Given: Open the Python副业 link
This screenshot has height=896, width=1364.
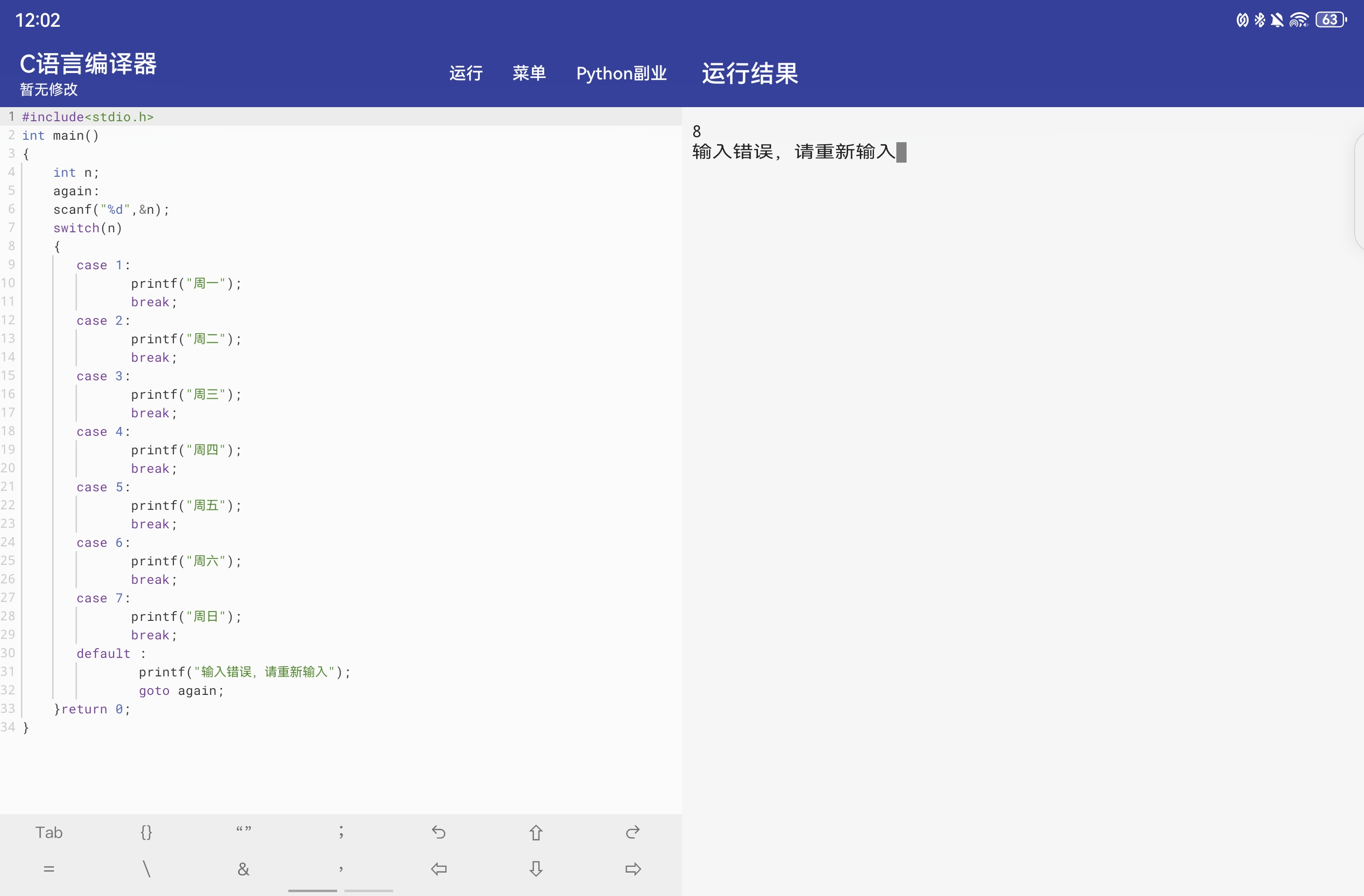Looking at the screenshot, I should click(x=621, y=74).
